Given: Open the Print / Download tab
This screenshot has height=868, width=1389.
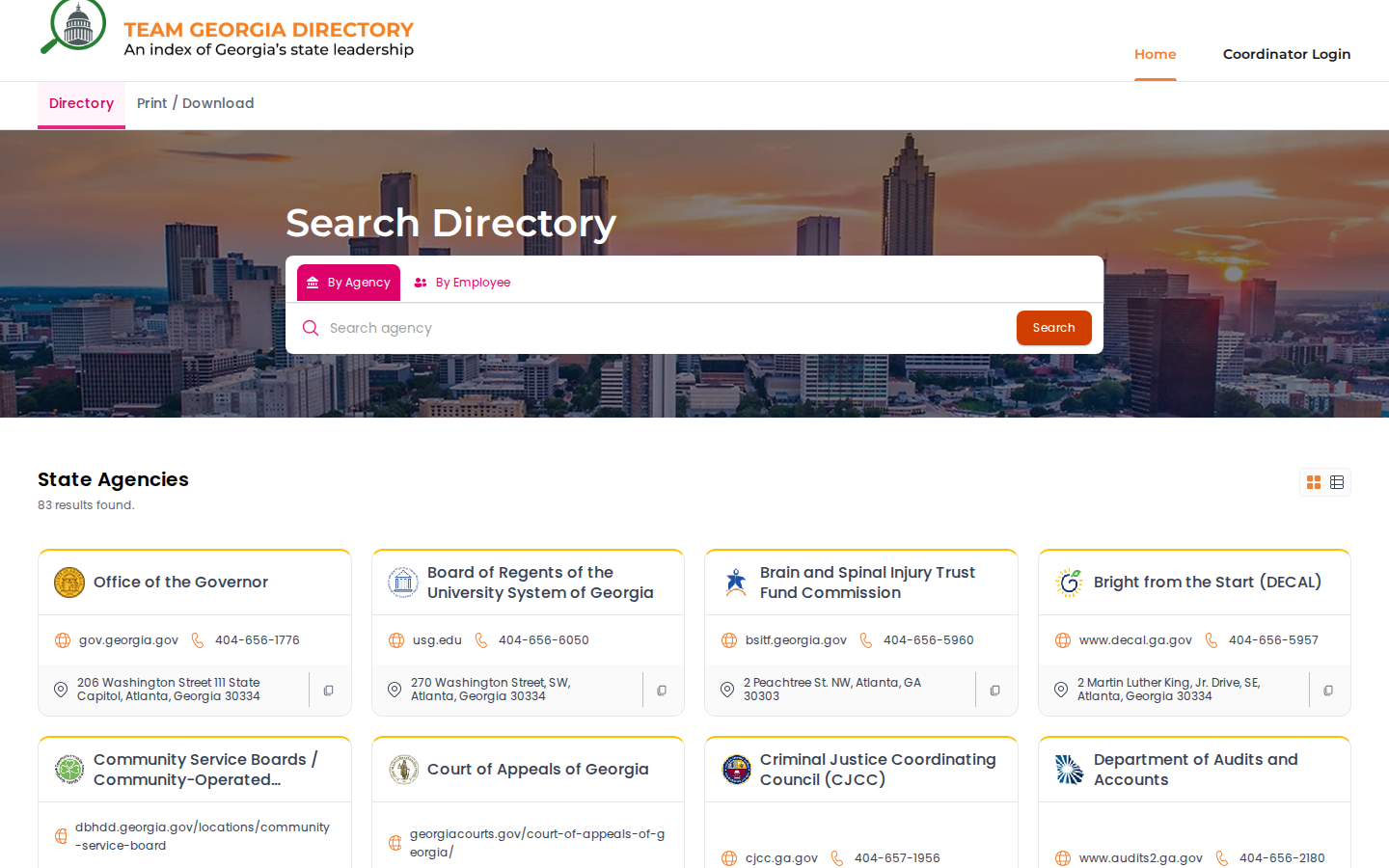Looking at the screenshot, I should pyautogui.click(x=196, y=103).
